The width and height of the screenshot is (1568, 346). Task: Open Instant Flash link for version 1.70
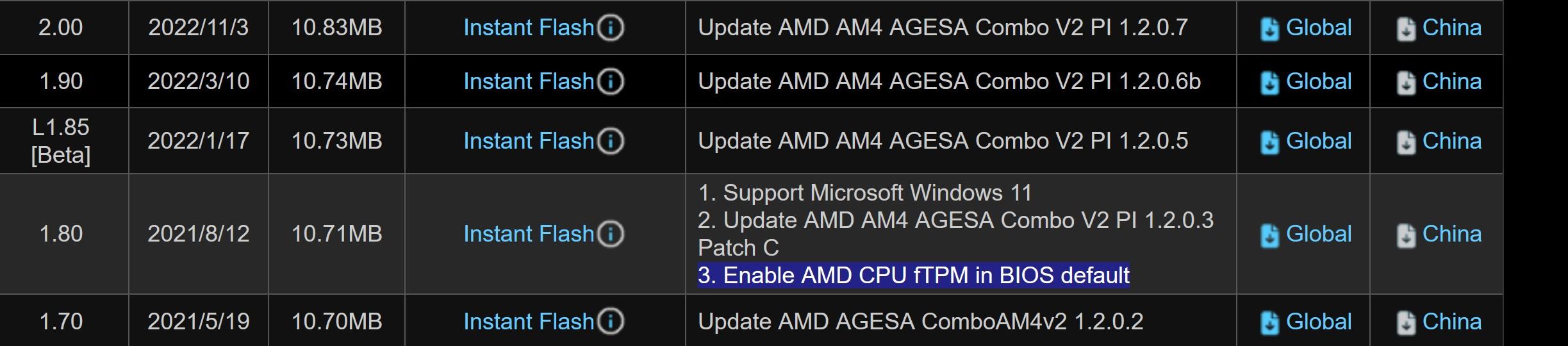[529, 321]
